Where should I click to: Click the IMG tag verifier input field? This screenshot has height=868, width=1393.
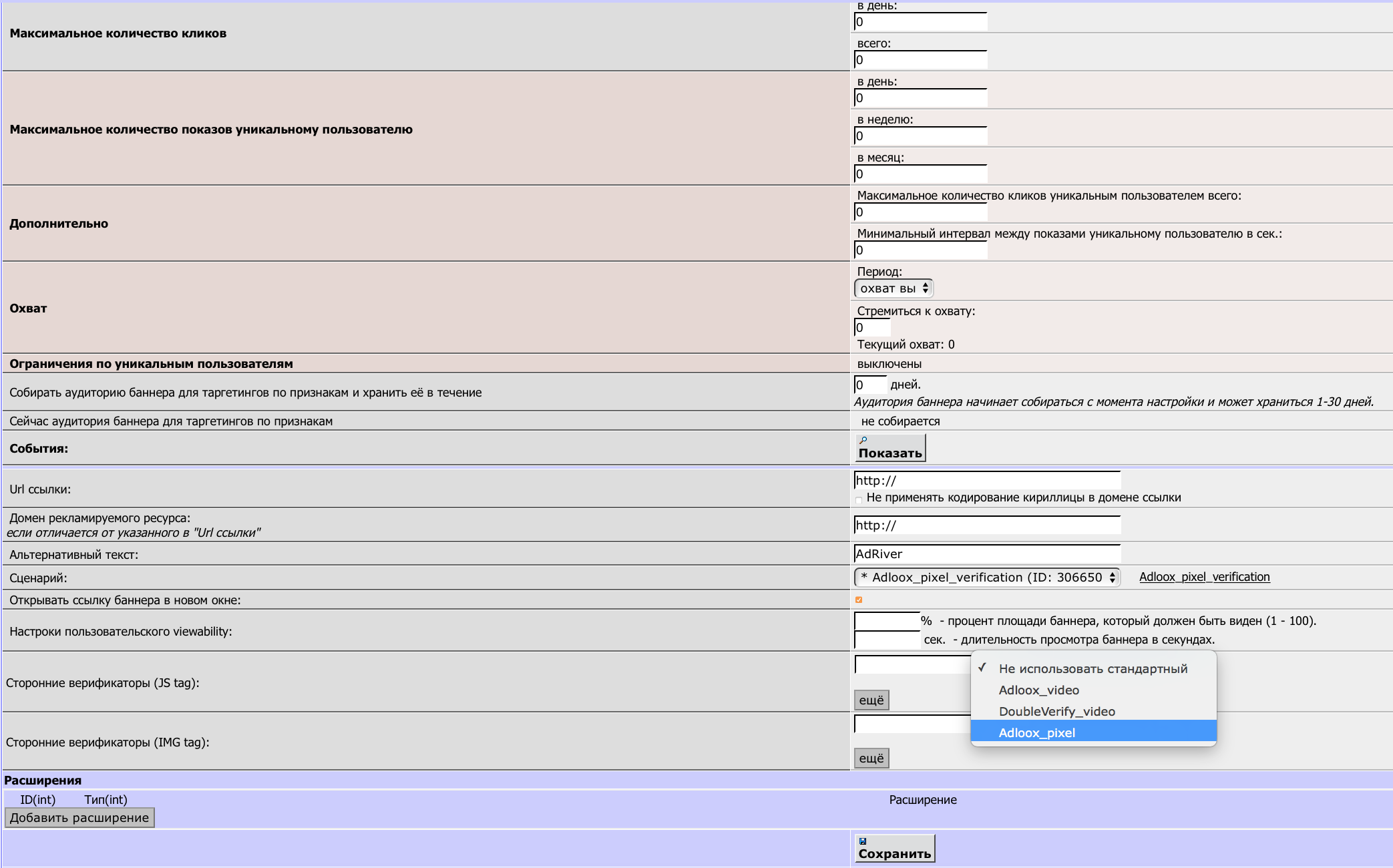[912, 724]
